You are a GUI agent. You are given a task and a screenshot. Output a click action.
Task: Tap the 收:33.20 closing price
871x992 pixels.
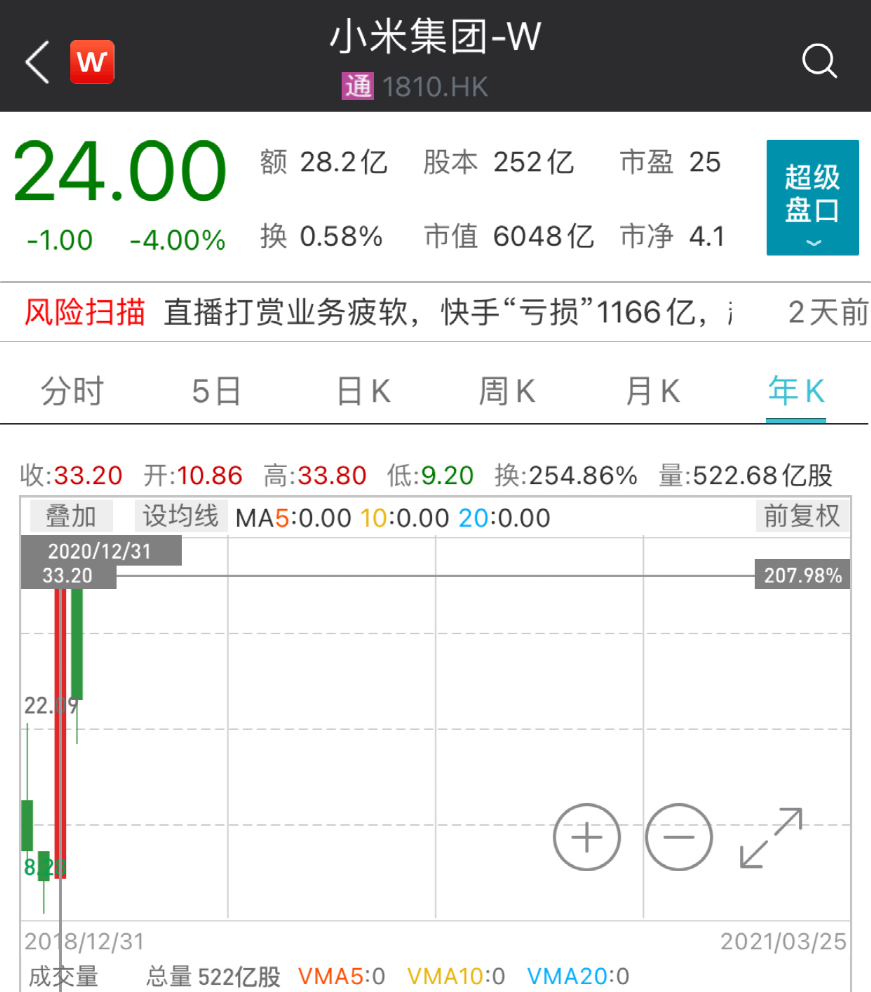[71, 475]
